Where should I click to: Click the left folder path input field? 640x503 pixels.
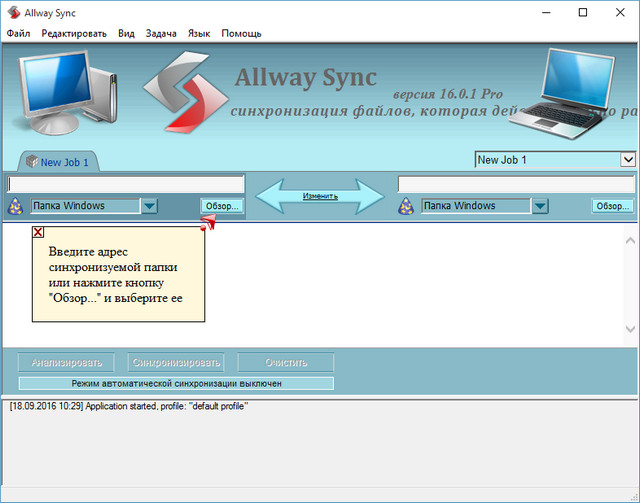126,184
